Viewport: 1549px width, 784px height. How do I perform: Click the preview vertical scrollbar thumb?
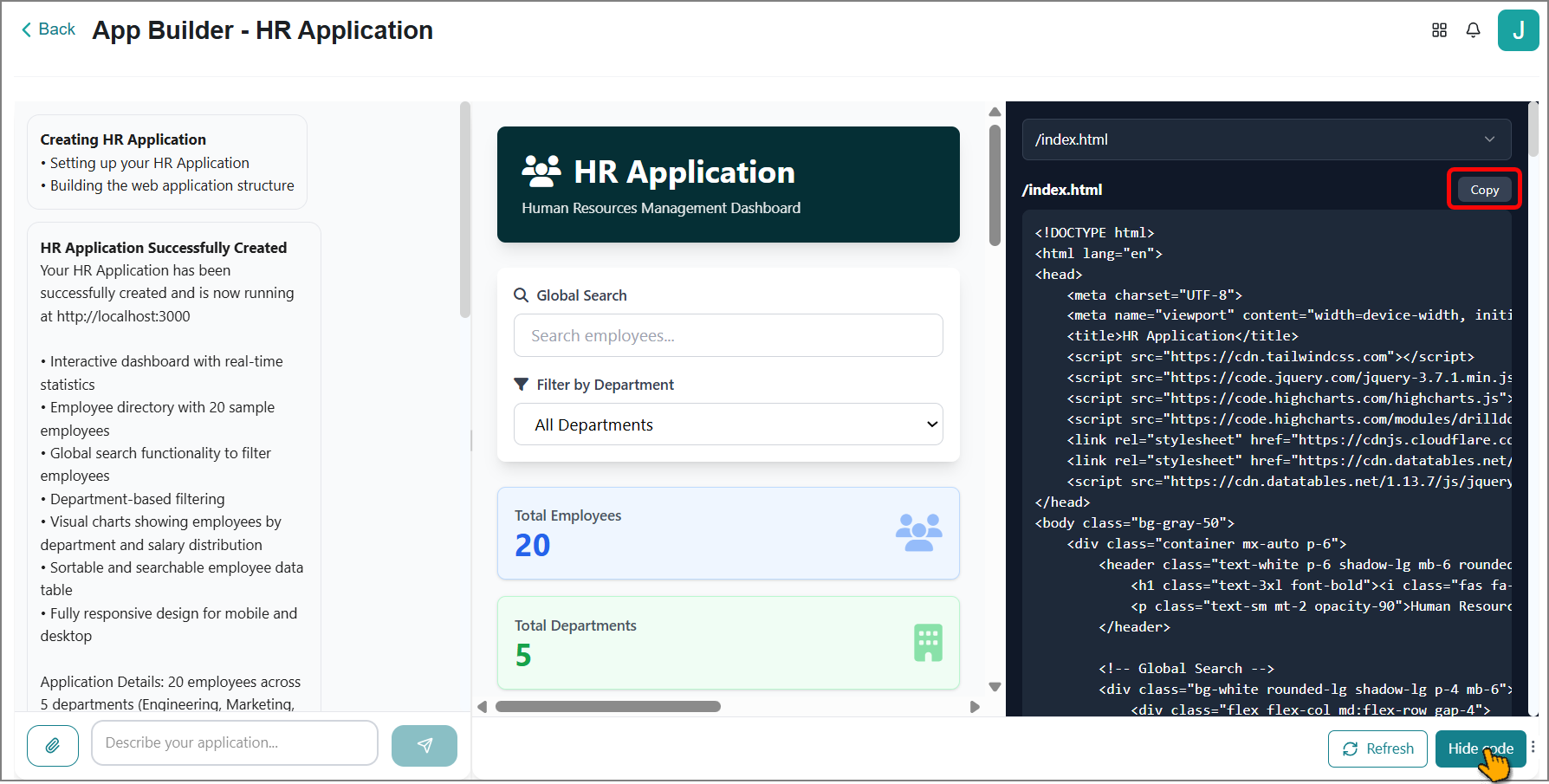[x=995, y=185]
